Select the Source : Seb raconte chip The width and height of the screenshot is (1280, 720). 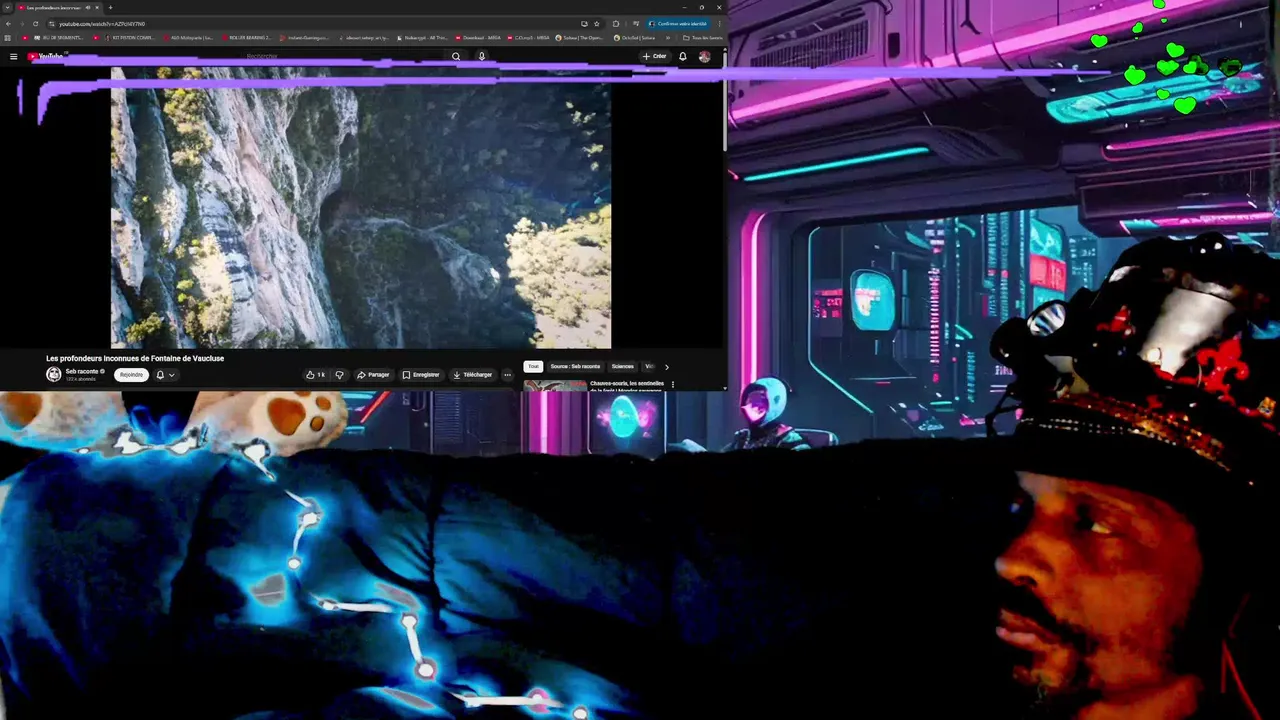pyautogui.click(x=575, y=366)
